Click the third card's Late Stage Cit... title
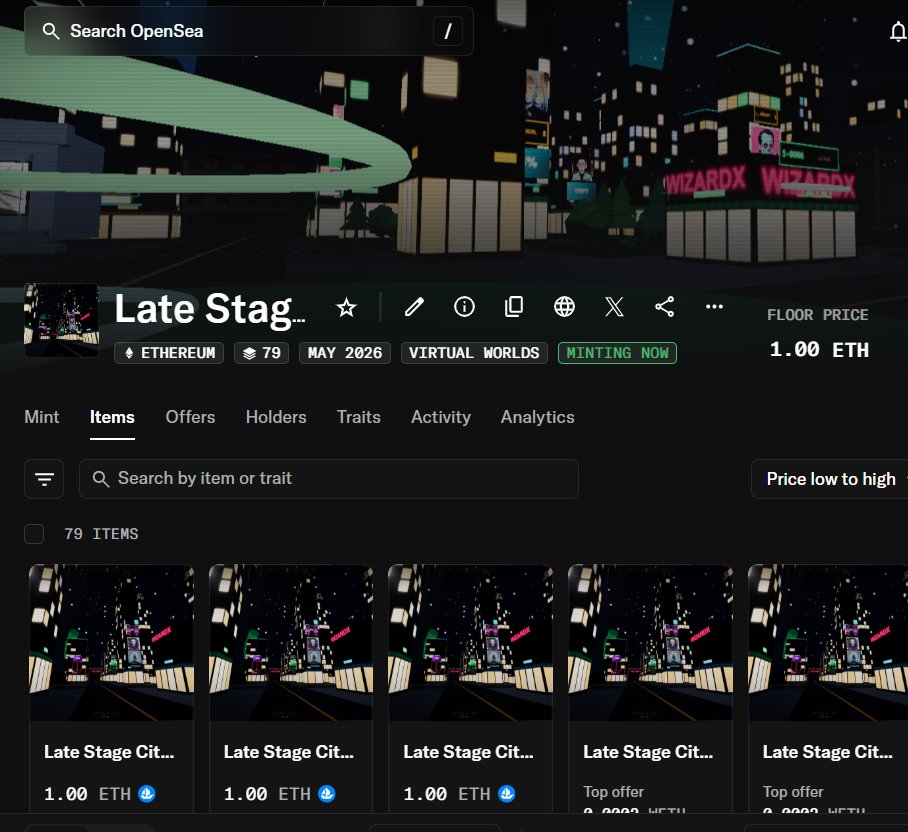 coord(468,752)
